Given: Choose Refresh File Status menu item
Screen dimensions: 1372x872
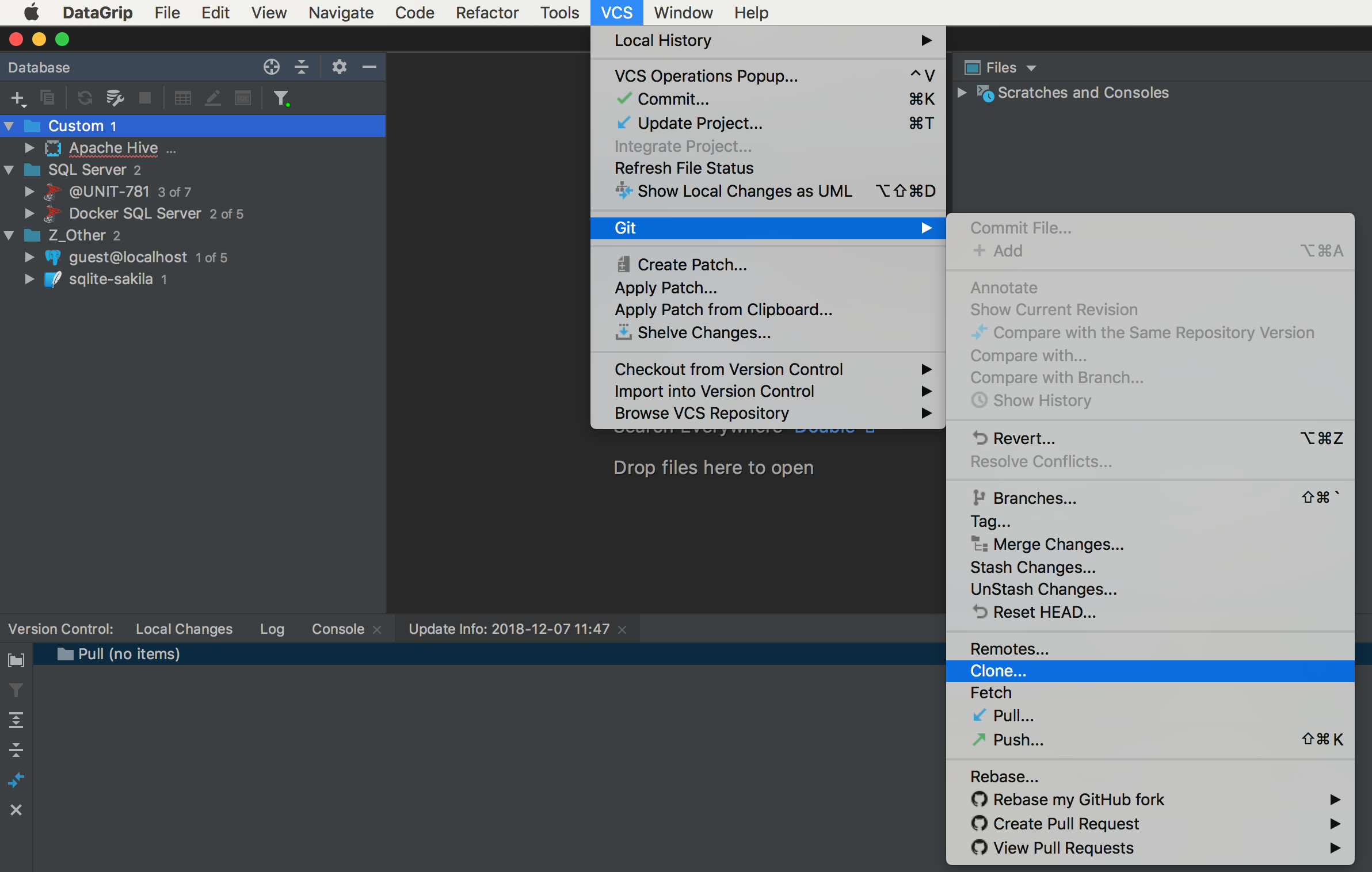Looking at the screenshot, I should 768,168.
